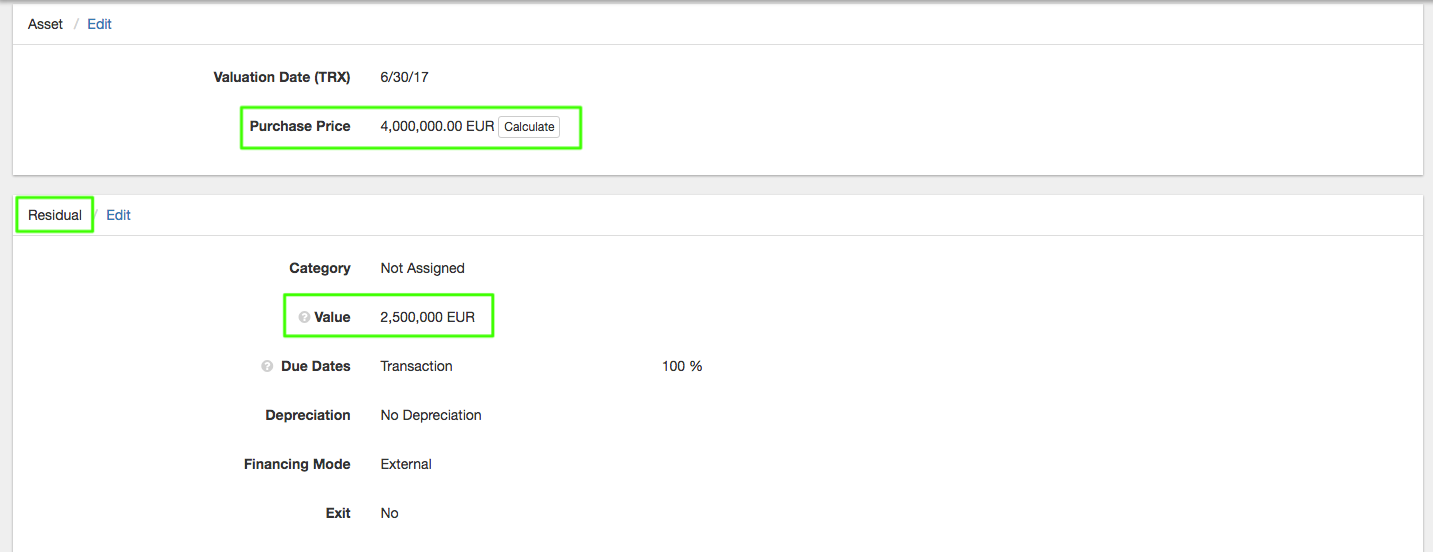Click the External financing mode value
1433x552 pixels.
click(x=406, y=464)
